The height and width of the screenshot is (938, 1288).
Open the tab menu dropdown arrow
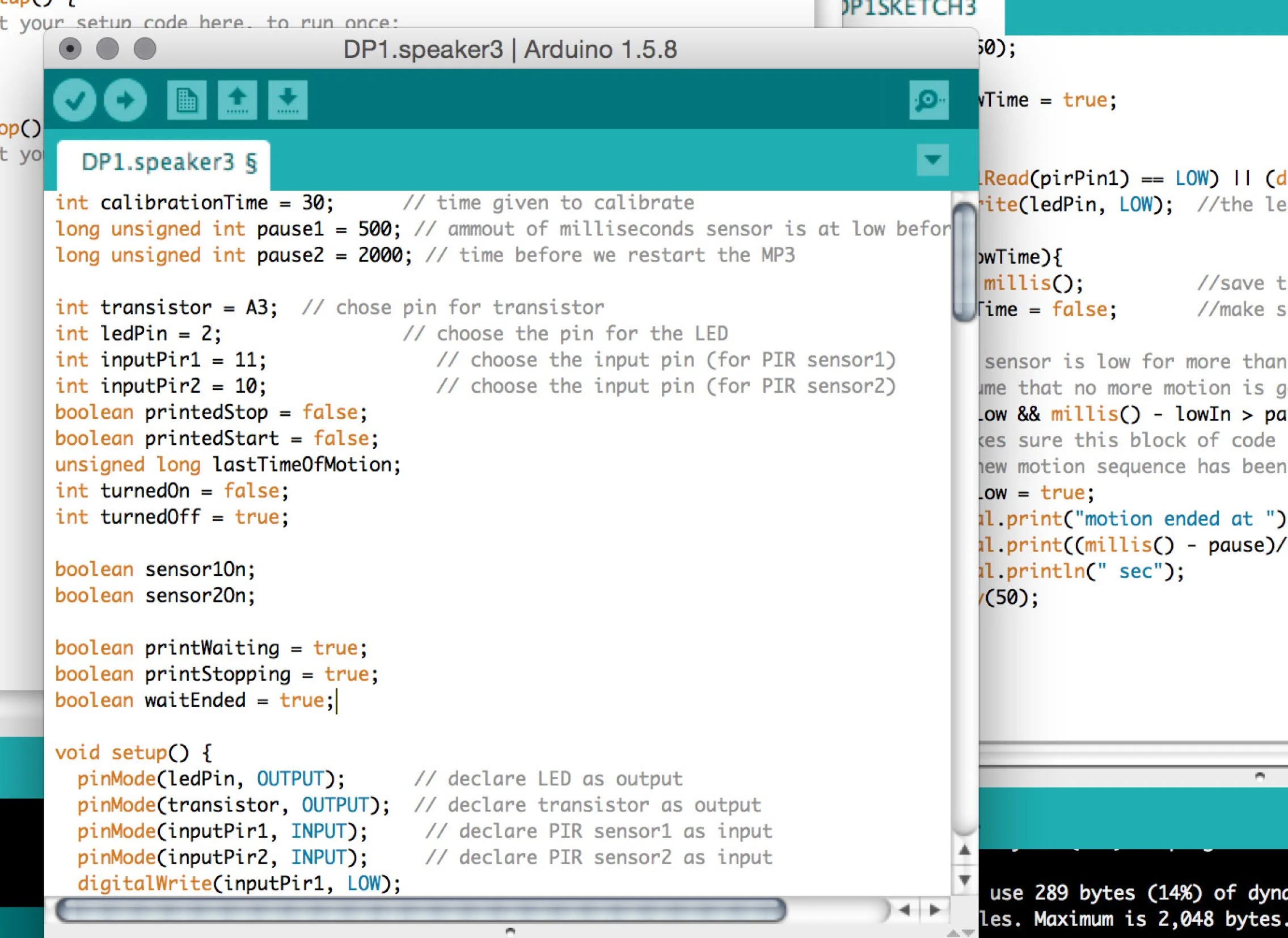click(x=932, y=159)
